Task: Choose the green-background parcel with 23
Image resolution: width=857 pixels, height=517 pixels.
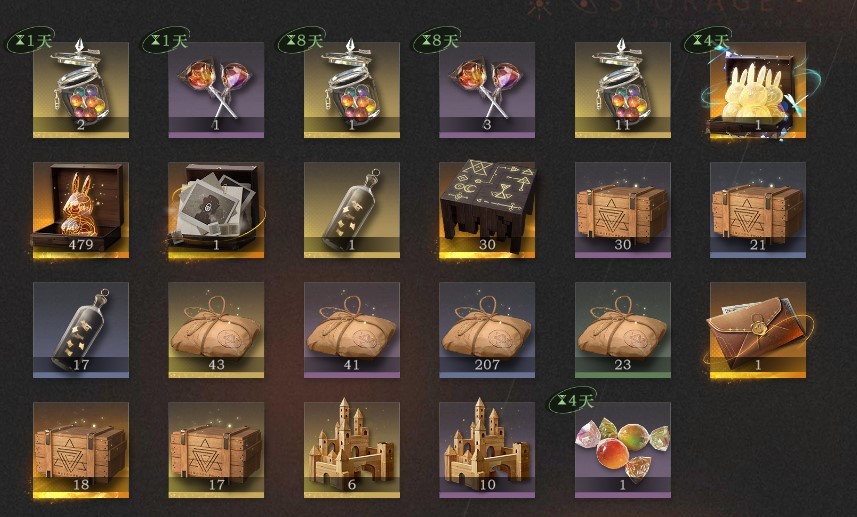Action: (623, 330)
